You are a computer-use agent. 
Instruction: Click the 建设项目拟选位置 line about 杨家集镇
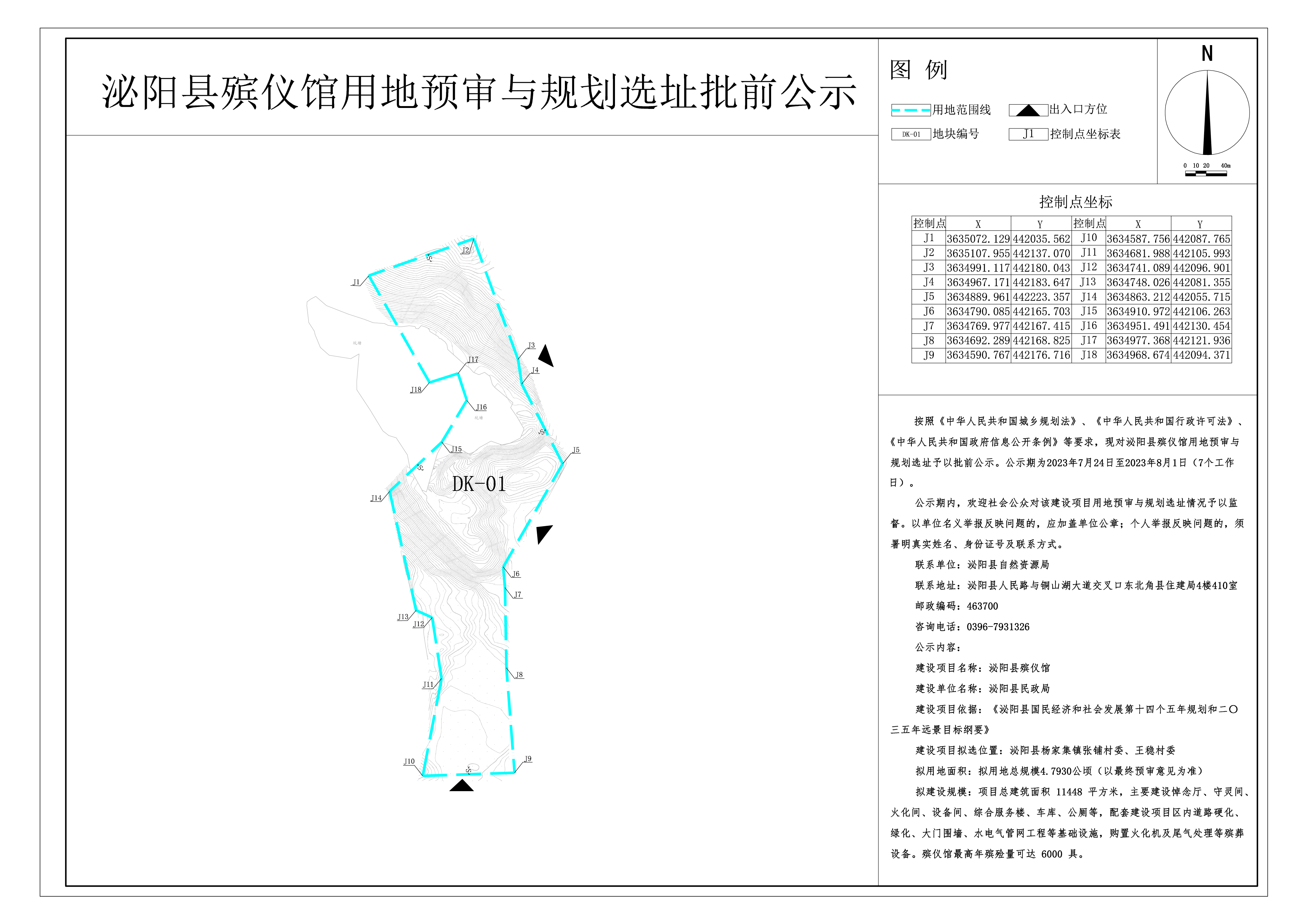click(x=1045, y=750)
